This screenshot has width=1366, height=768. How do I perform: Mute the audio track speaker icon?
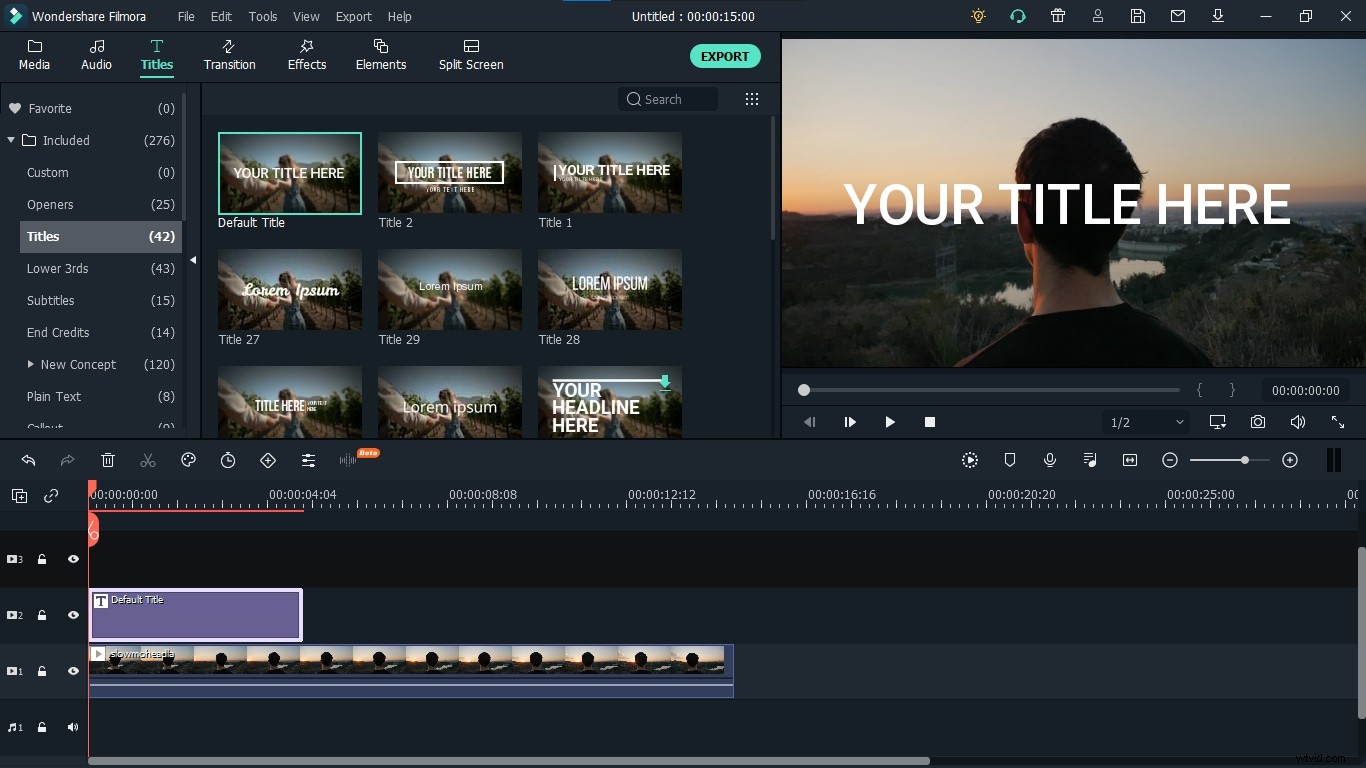click(x=72, y=727)
